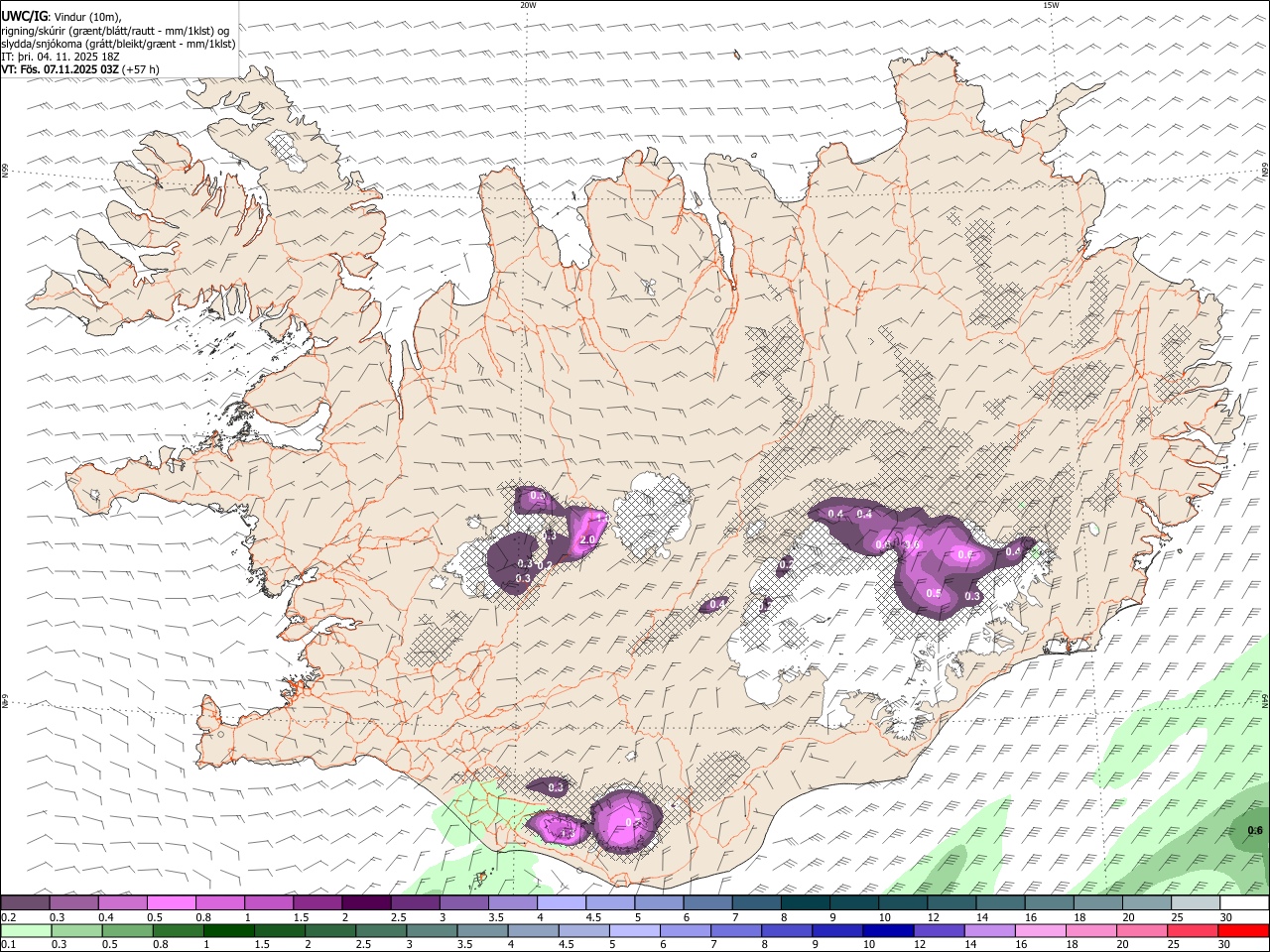Click the "0.1" label in the rain legend row
Image resolution: width=1270 pixels, height=952 pixels.
8,945
